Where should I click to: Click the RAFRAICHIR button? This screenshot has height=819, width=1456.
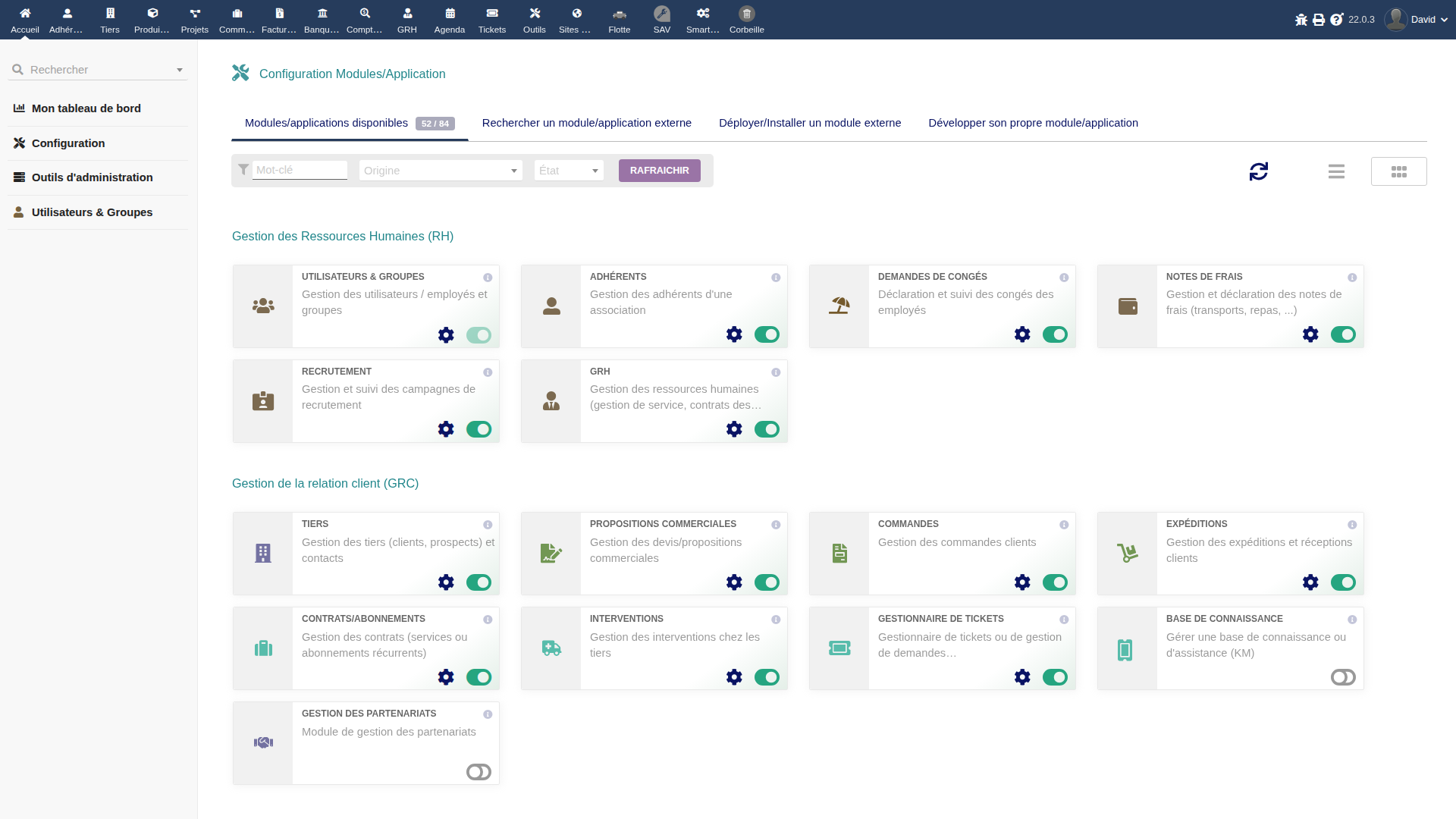[x=659, y=171]
